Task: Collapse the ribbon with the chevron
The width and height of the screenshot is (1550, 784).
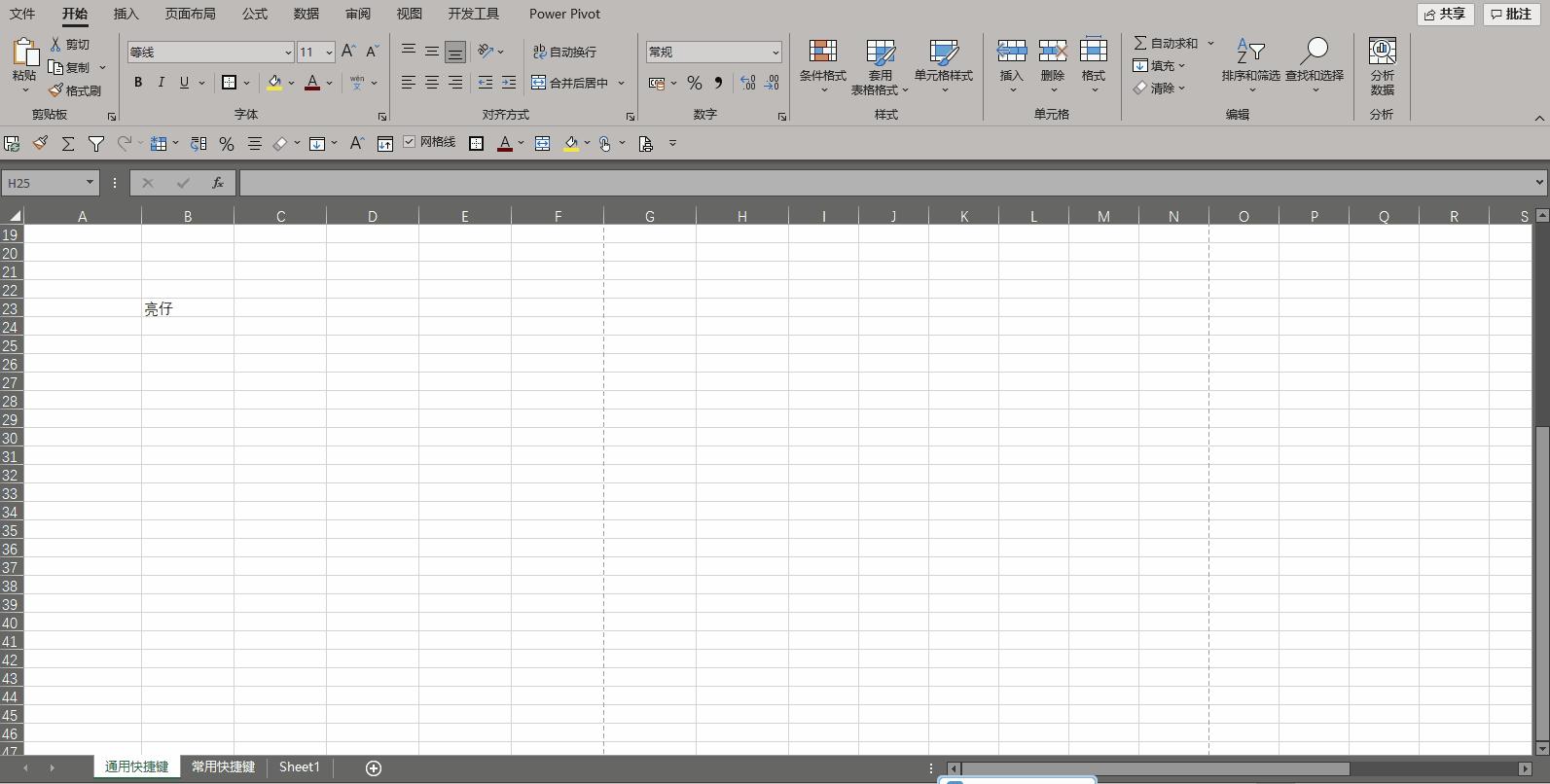Action: tap(1539, 118)
